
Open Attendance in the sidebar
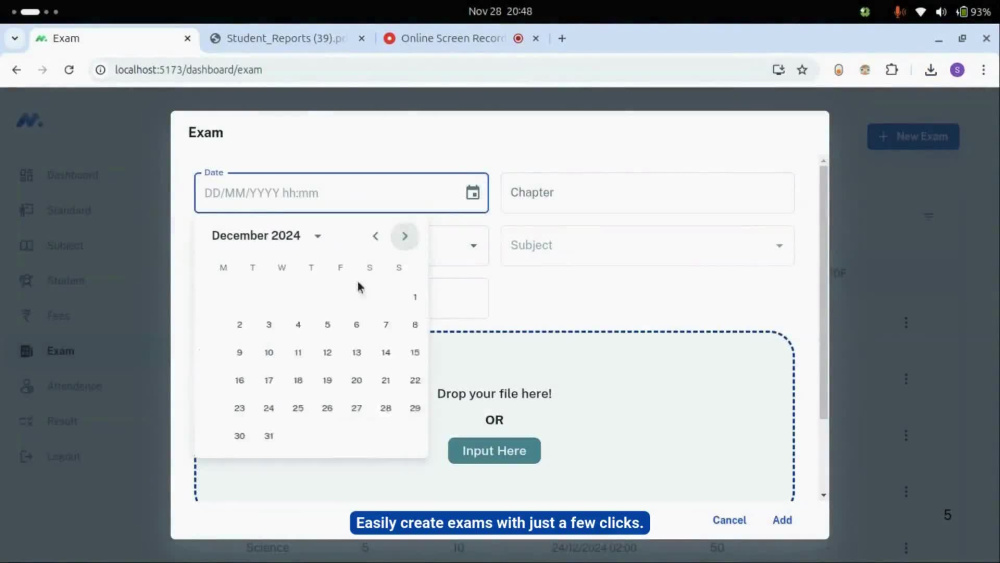click(74, 386)
